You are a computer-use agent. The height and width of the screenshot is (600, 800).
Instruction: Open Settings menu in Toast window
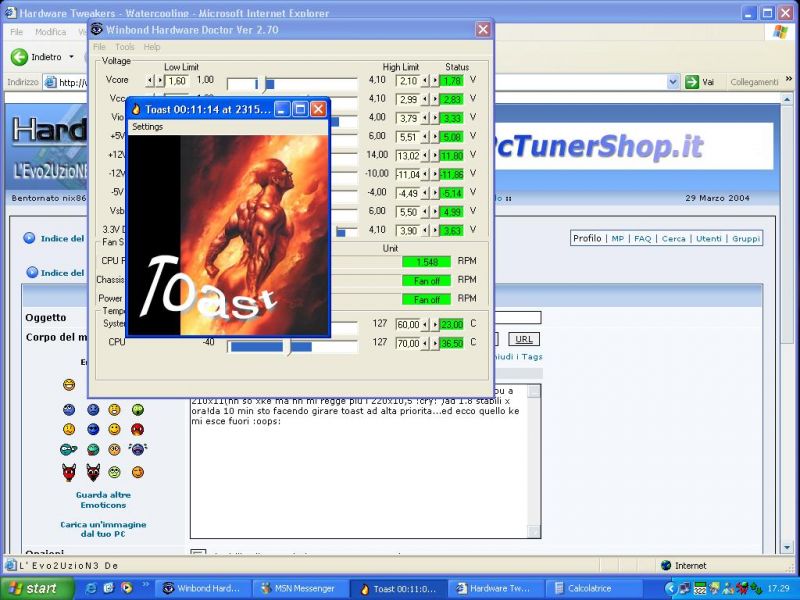[147, 127]
